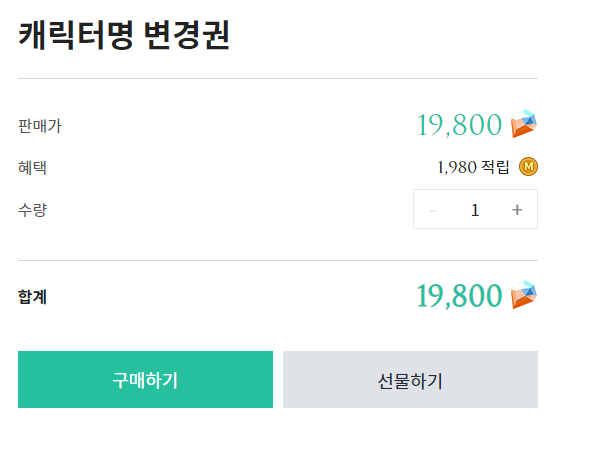The width and height of the screenshot is (601, 458).
Task: Click the diamond icon next to 합계 total
Action: (524, 295)
